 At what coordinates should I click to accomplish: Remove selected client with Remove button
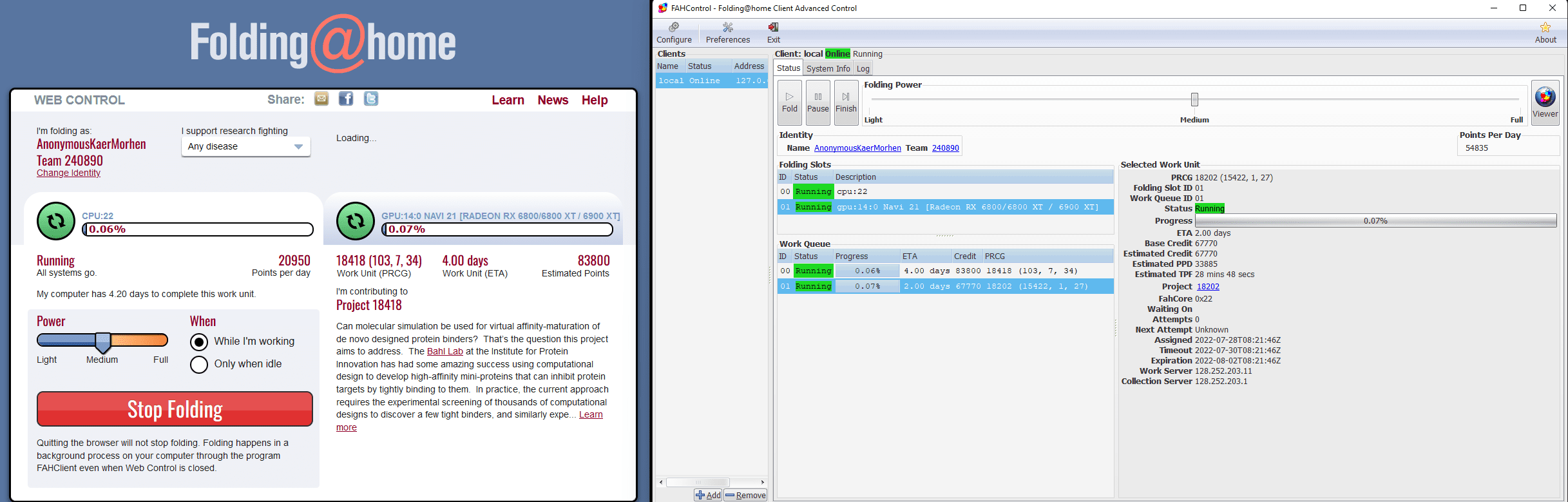(x=745, y=495)
